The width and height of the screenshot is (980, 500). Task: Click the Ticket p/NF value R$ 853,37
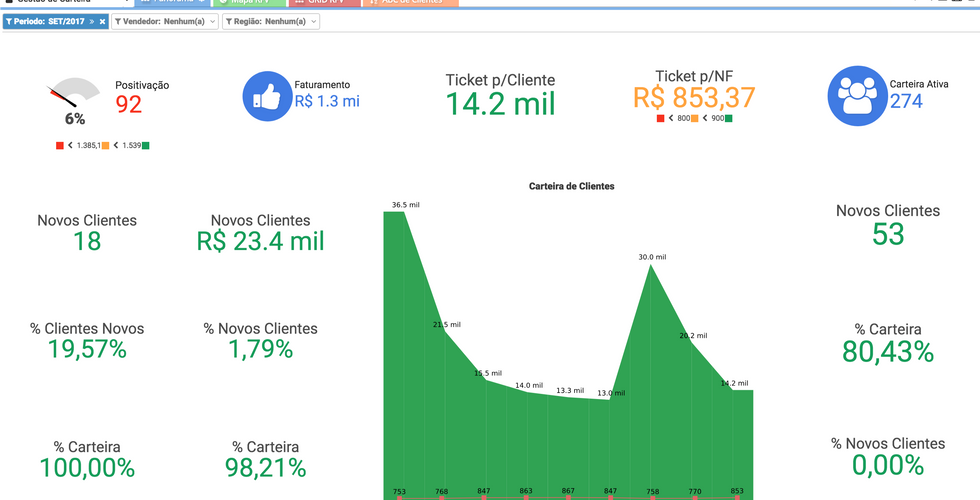[694, 98]
